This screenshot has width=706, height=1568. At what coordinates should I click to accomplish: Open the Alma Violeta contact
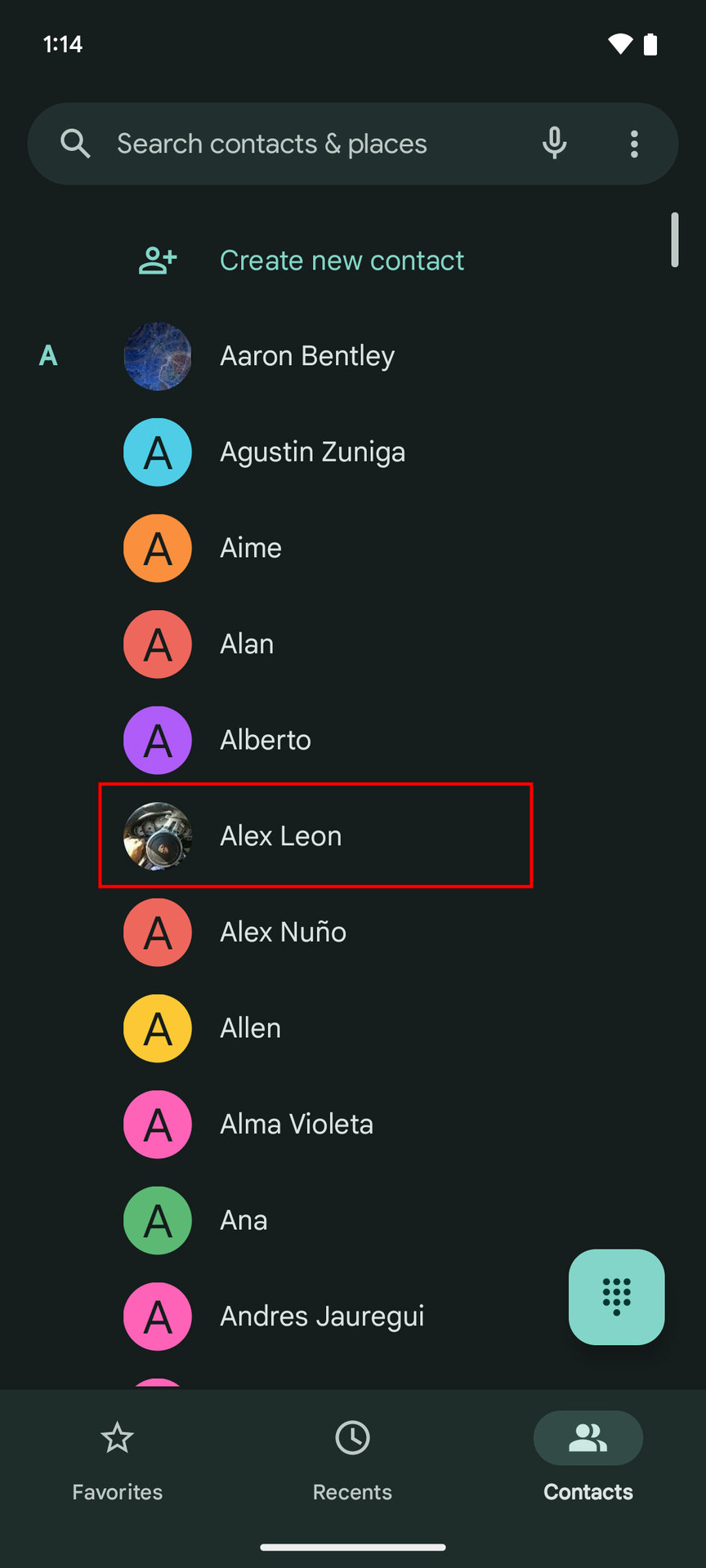pyautogui.click(x=296, y=1124)
